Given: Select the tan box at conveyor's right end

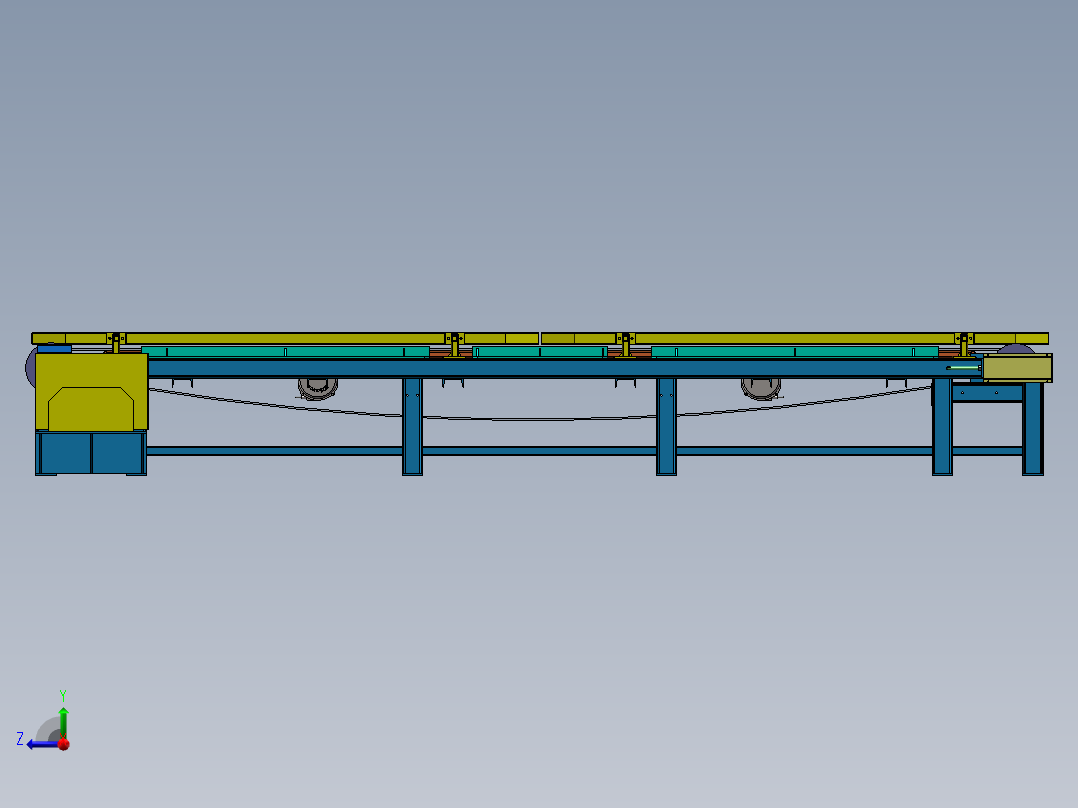Looking at the screenshot, I should 1017,368.
